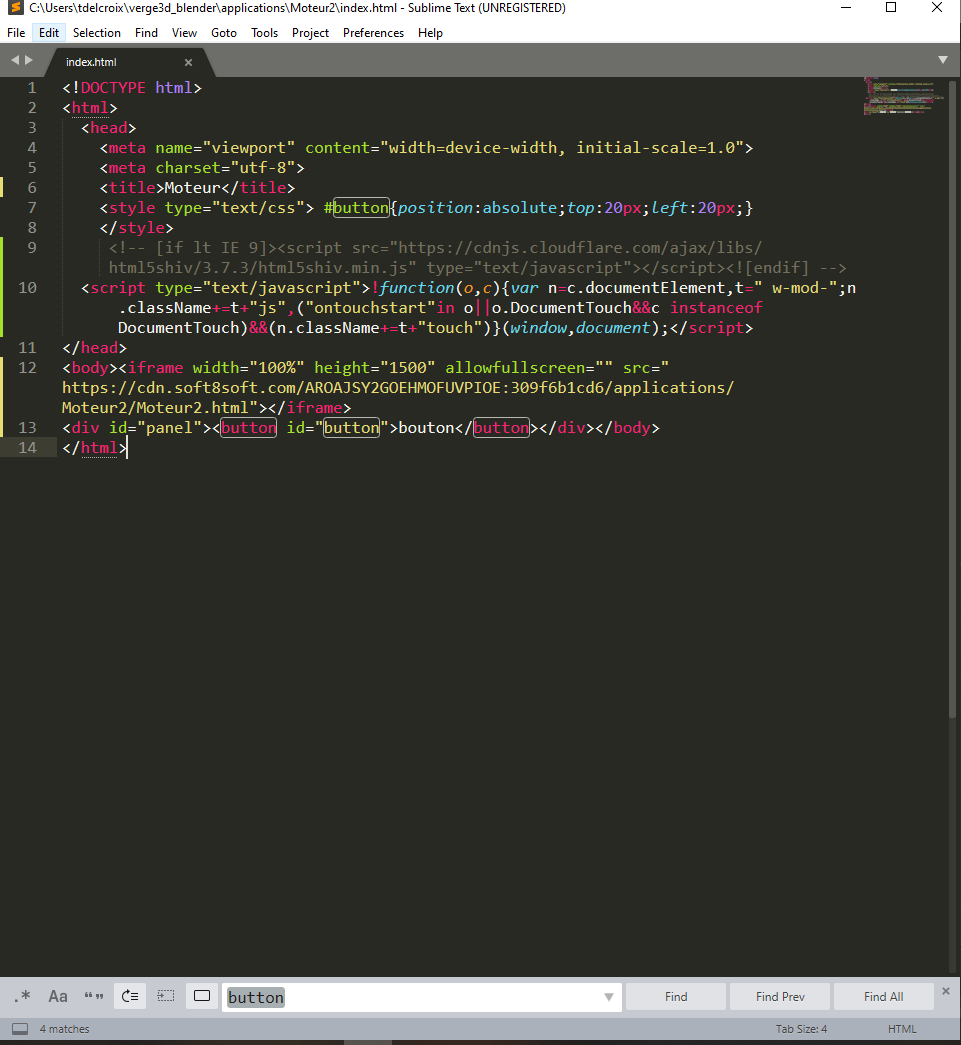Open the Selection menu

pos(97,33)
